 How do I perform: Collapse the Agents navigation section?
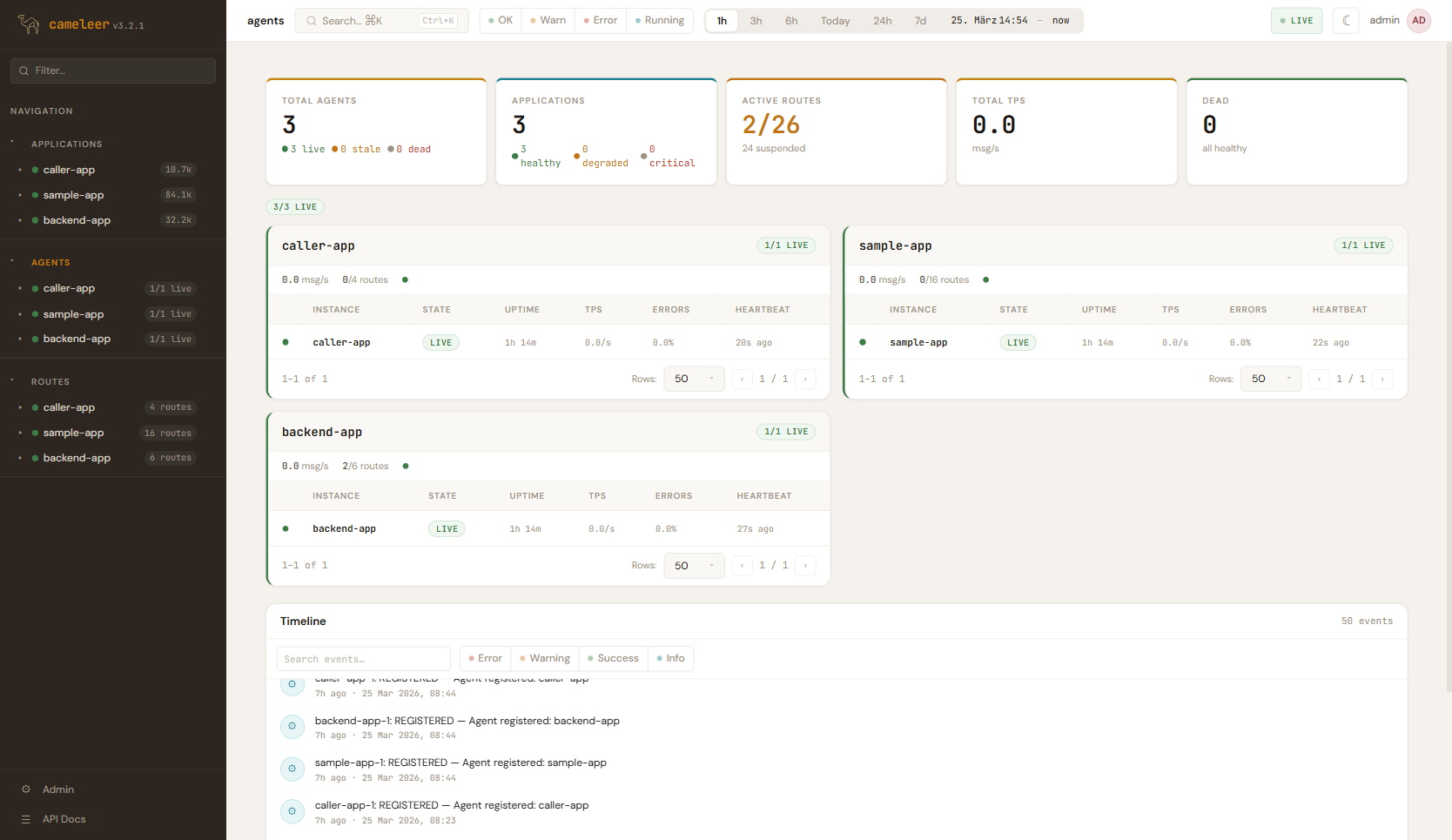12,261
